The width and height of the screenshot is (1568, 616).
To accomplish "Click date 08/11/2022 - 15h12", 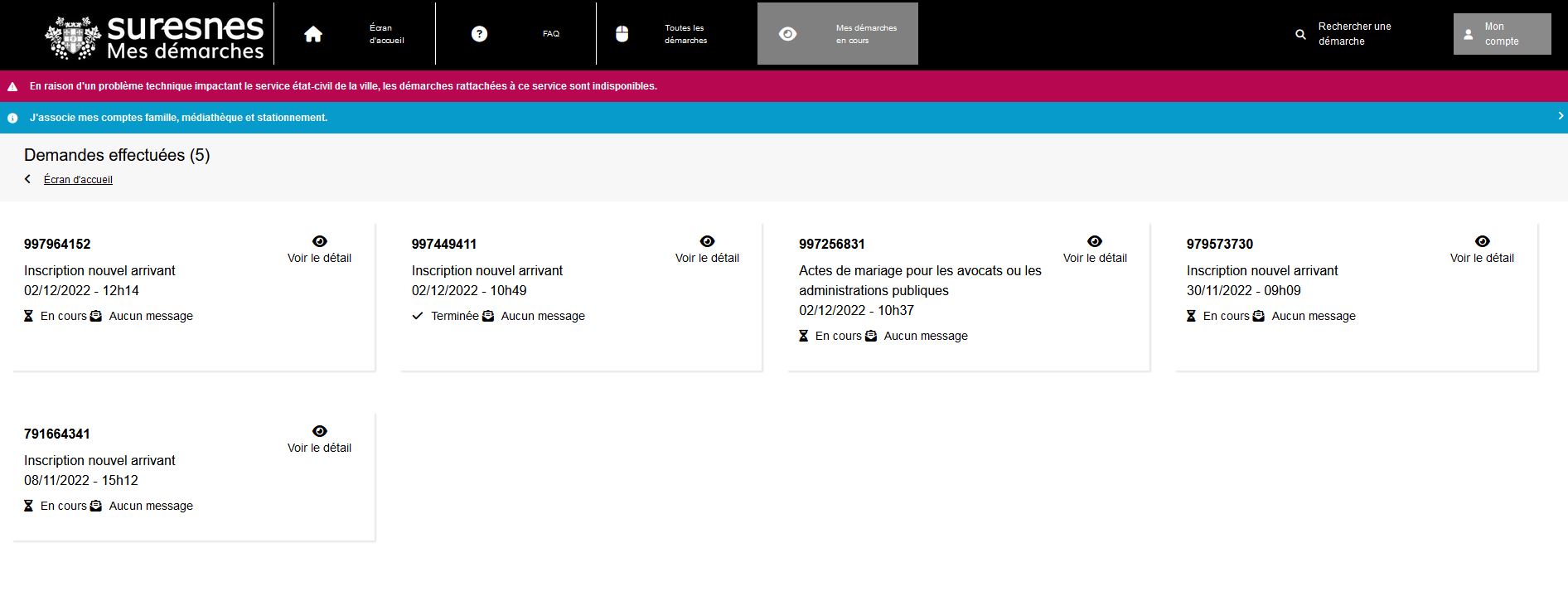I will point(81,480).
